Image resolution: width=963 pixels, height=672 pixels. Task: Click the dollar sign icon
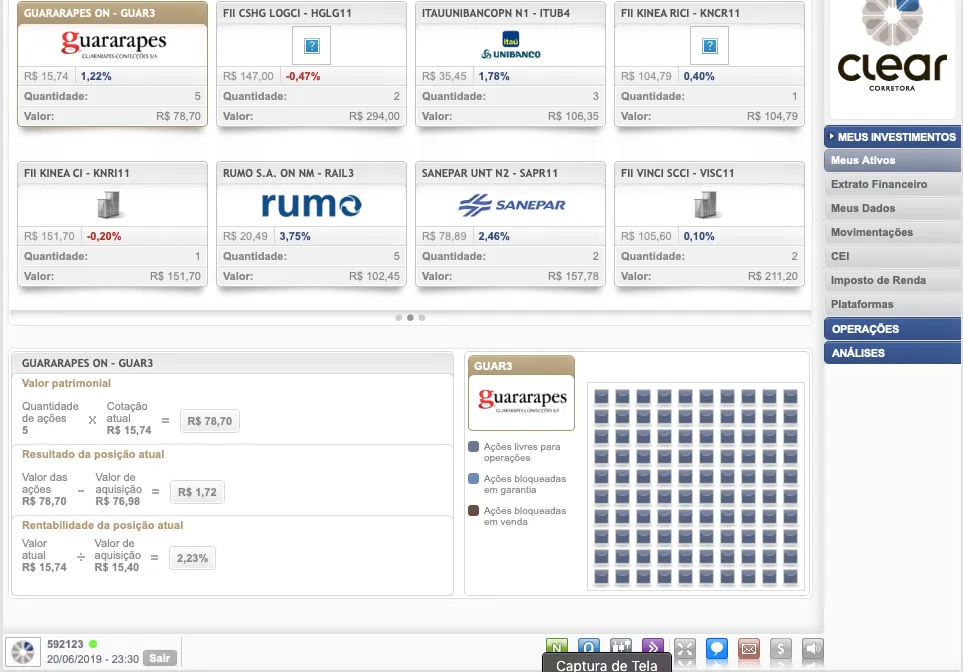pyautogui.click(x=782, y=649)
